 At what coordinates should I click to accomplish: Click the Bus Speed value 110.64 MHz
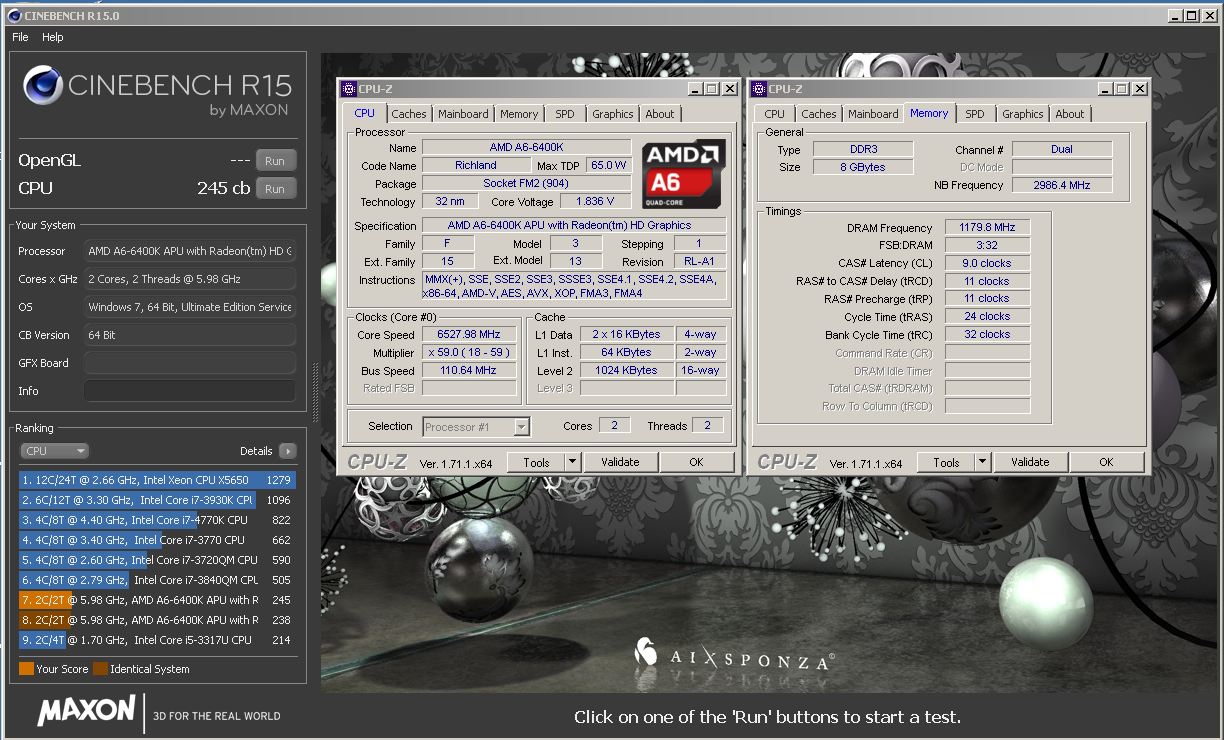(468, 371)
